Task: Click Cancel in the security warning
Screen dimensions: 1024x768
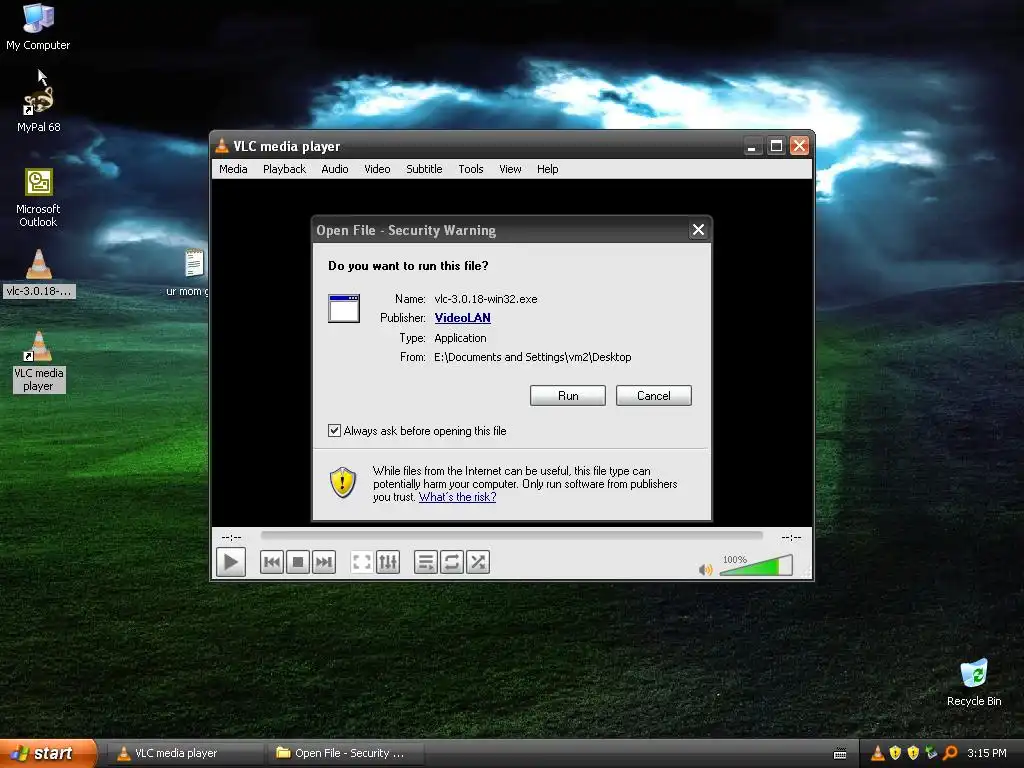Action: (653, 396)
